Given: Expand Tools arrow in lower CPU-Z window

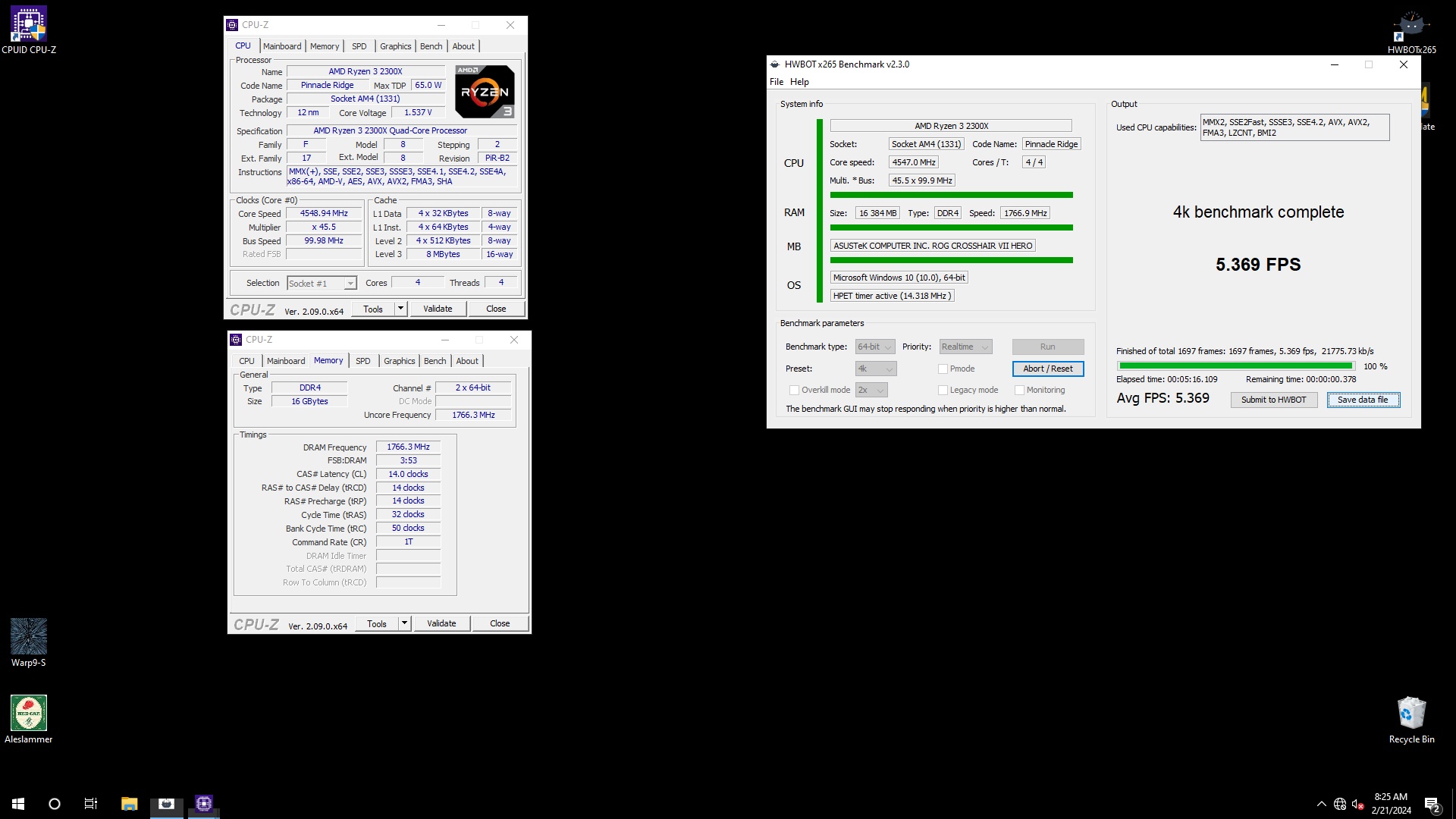Looking at the screenshot, I should (404, 623).
